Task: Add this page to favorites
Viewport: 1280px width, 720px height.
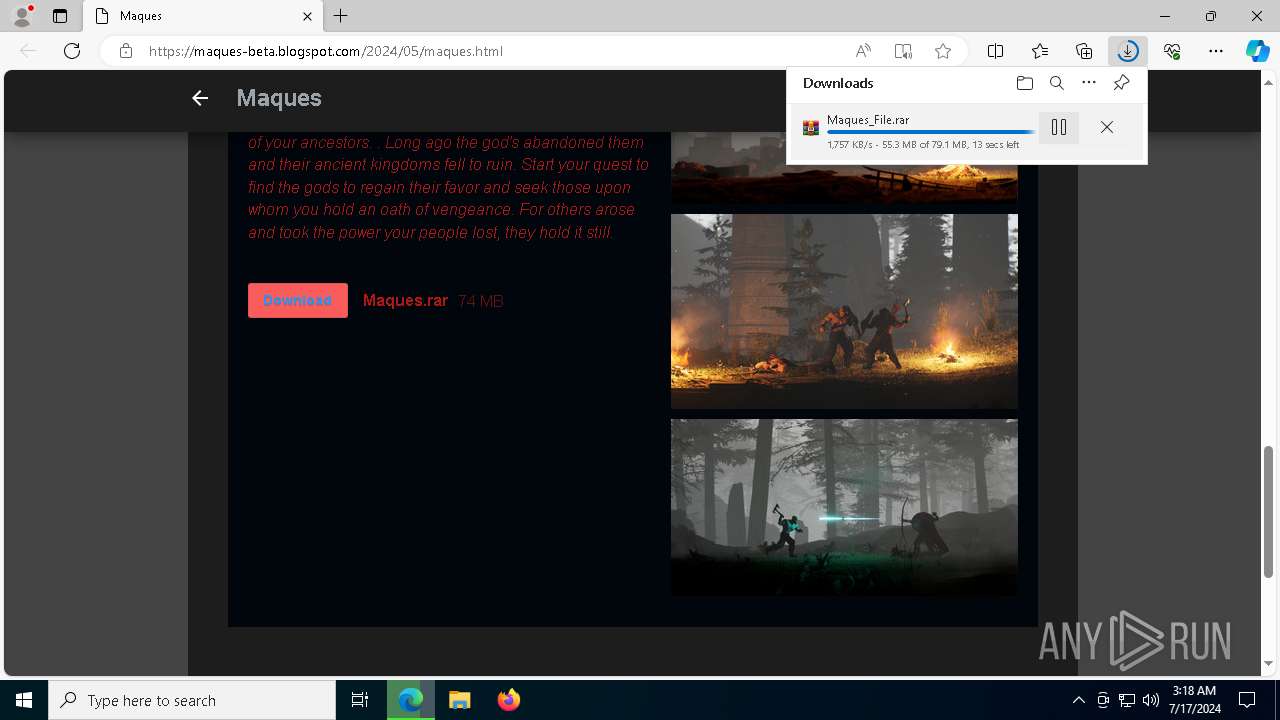Action: 943,51
